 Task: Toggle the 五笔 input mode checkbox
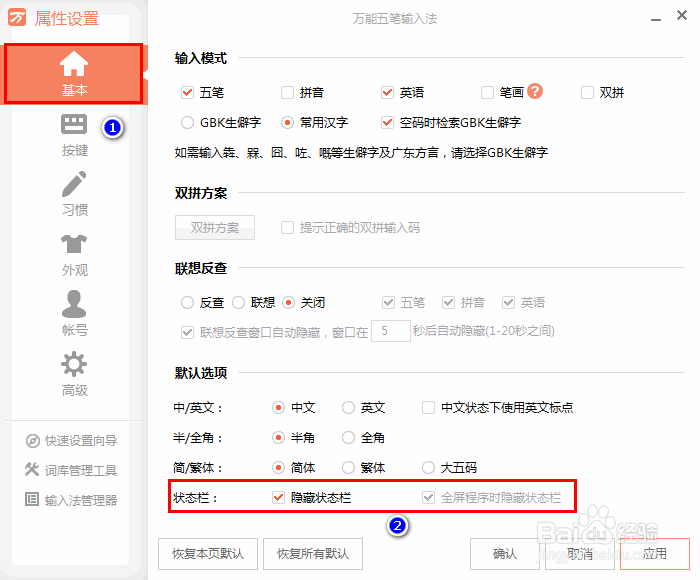click(x=188, y=92)
